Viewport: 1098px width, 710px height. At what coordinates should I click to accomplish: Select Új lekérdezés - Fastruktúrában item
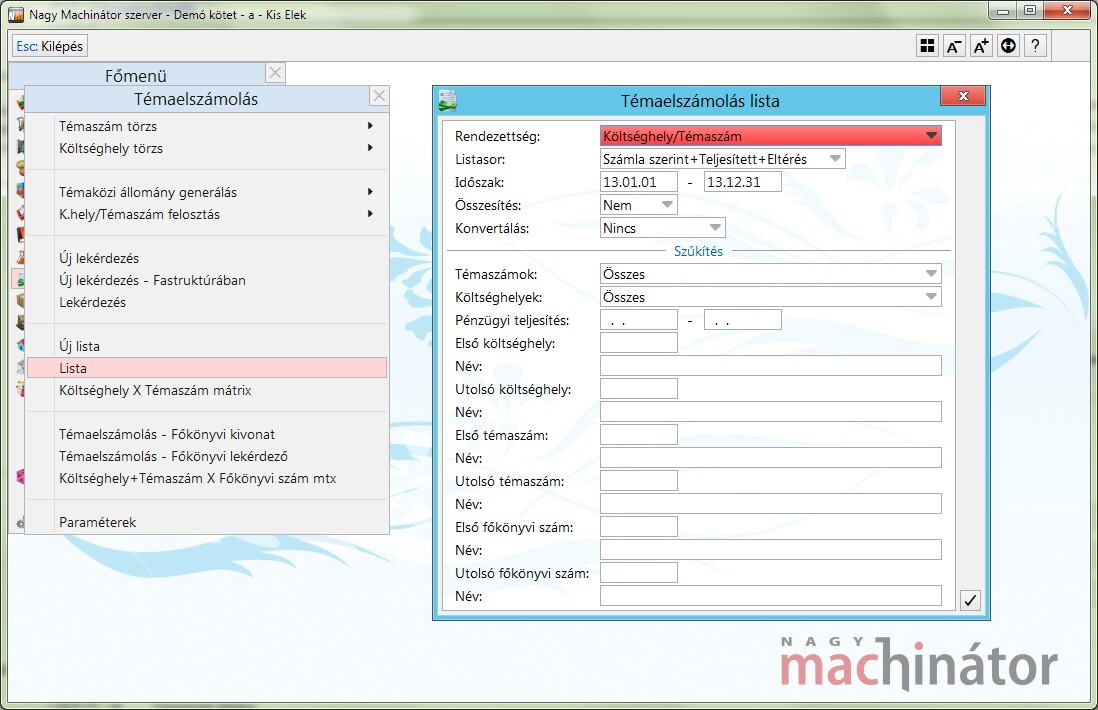[207, 280]
